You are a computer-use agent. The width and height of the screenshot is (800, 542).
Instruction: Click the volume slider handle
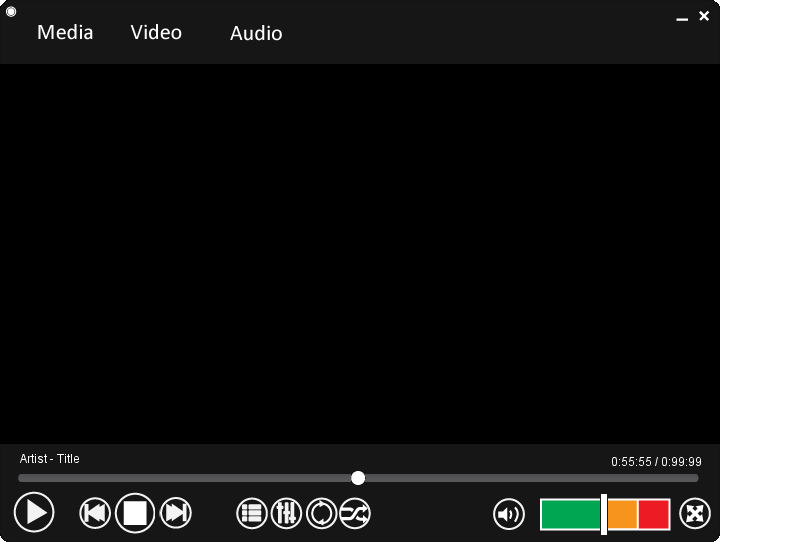pyautogui.click(x=604, y=514)
